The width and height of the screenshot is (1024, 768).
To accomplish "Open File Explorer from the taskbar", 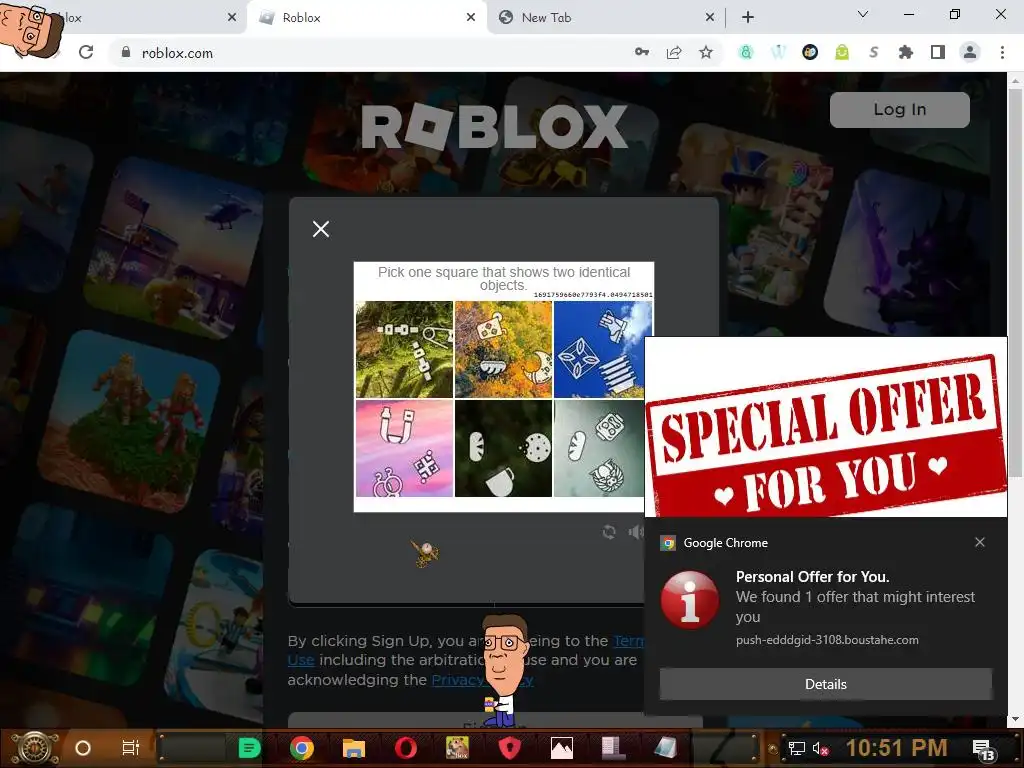I will coord(353,748).
